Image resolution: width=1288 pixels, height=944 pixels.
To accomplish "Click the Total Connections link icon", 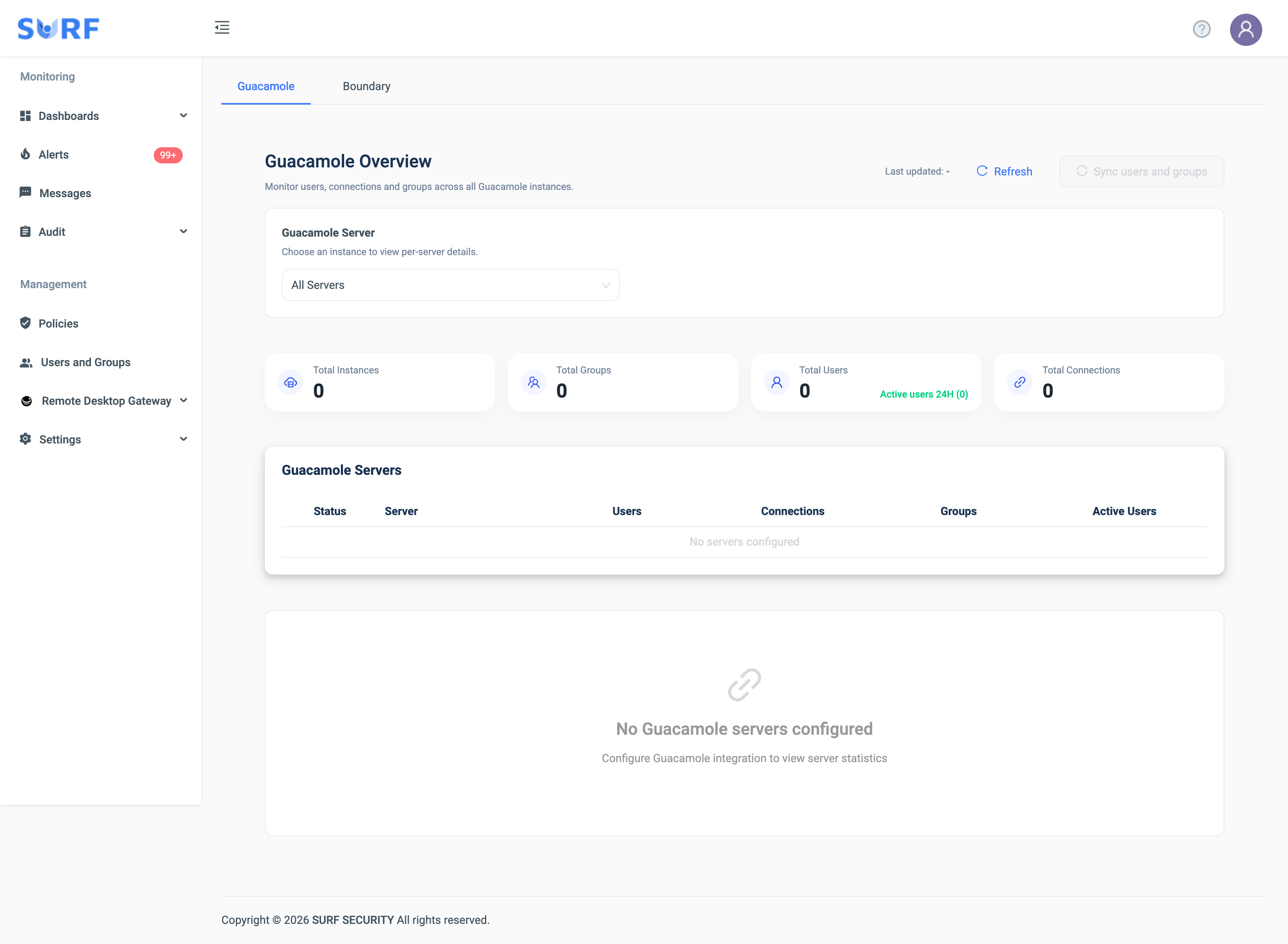I will coord(1020,382).
